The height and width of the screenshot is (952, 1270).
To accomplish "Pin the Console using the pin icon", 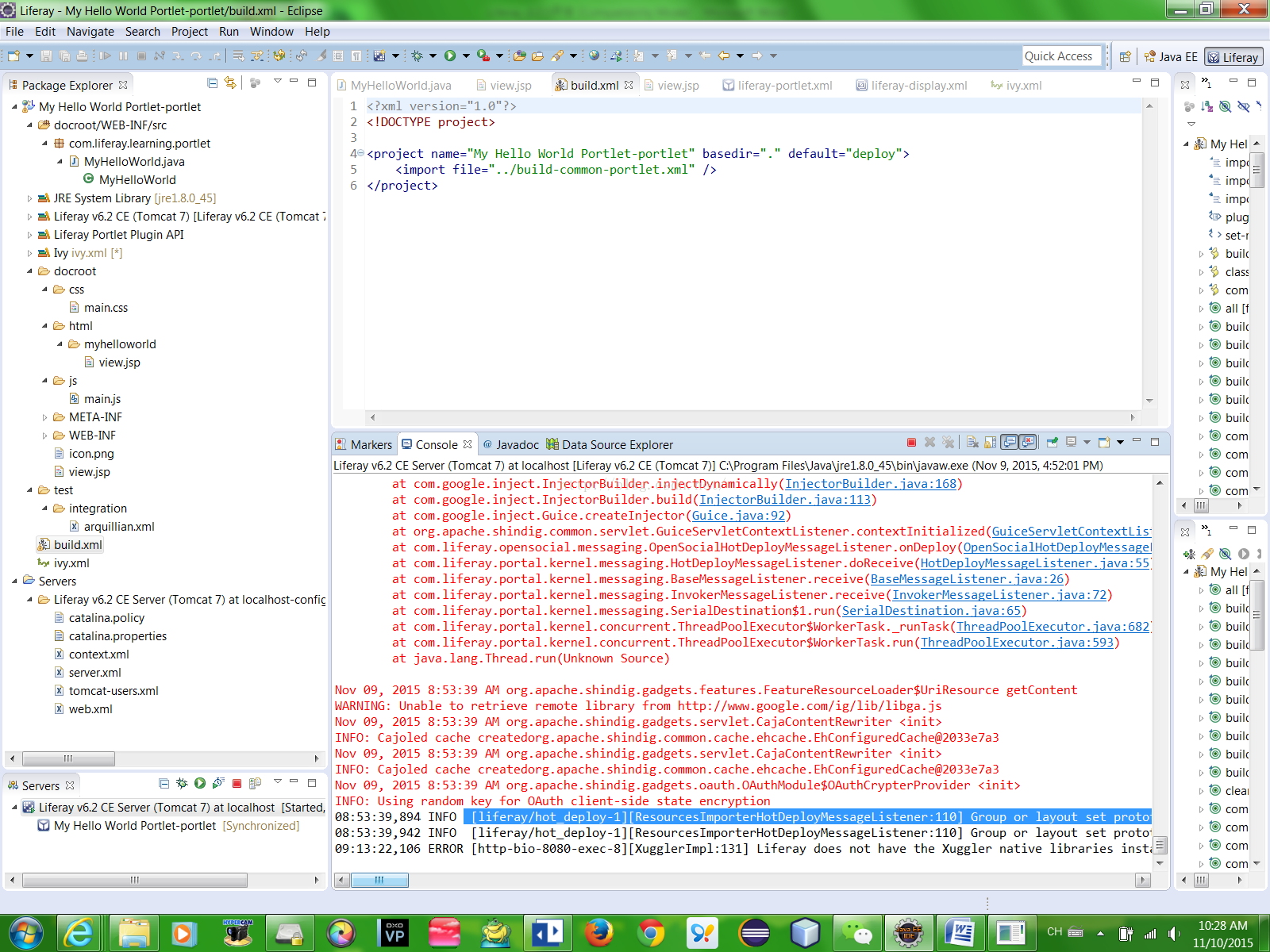I will click(x=1052, y=443).
